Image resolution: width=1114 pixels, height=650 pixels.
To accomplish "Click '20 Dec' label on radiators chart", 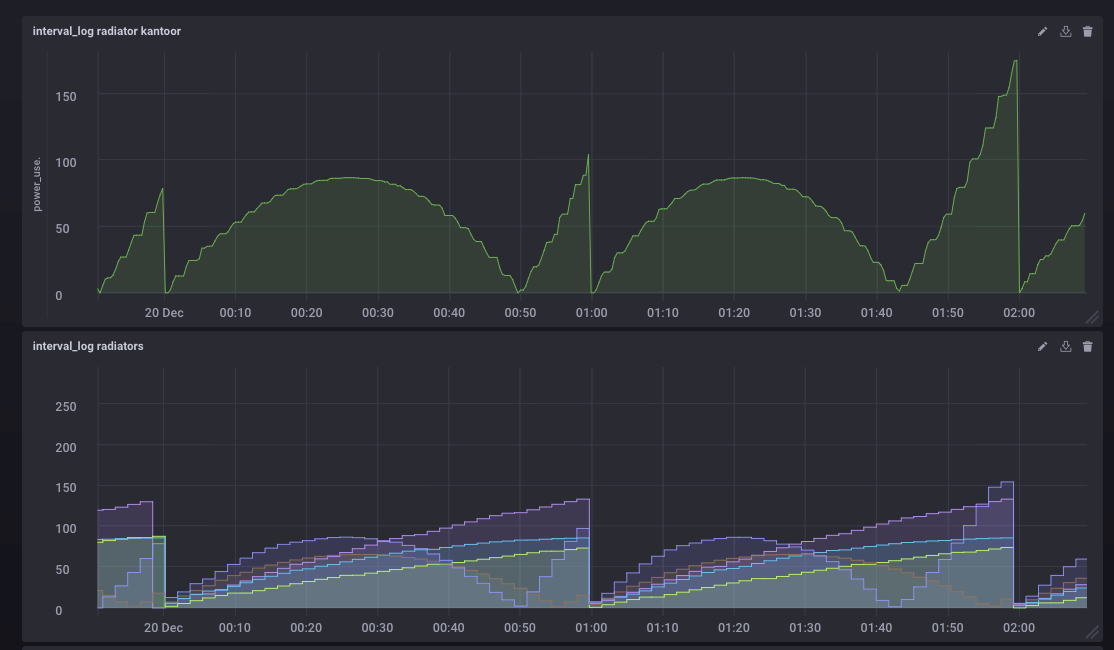I will click(163, 628).
